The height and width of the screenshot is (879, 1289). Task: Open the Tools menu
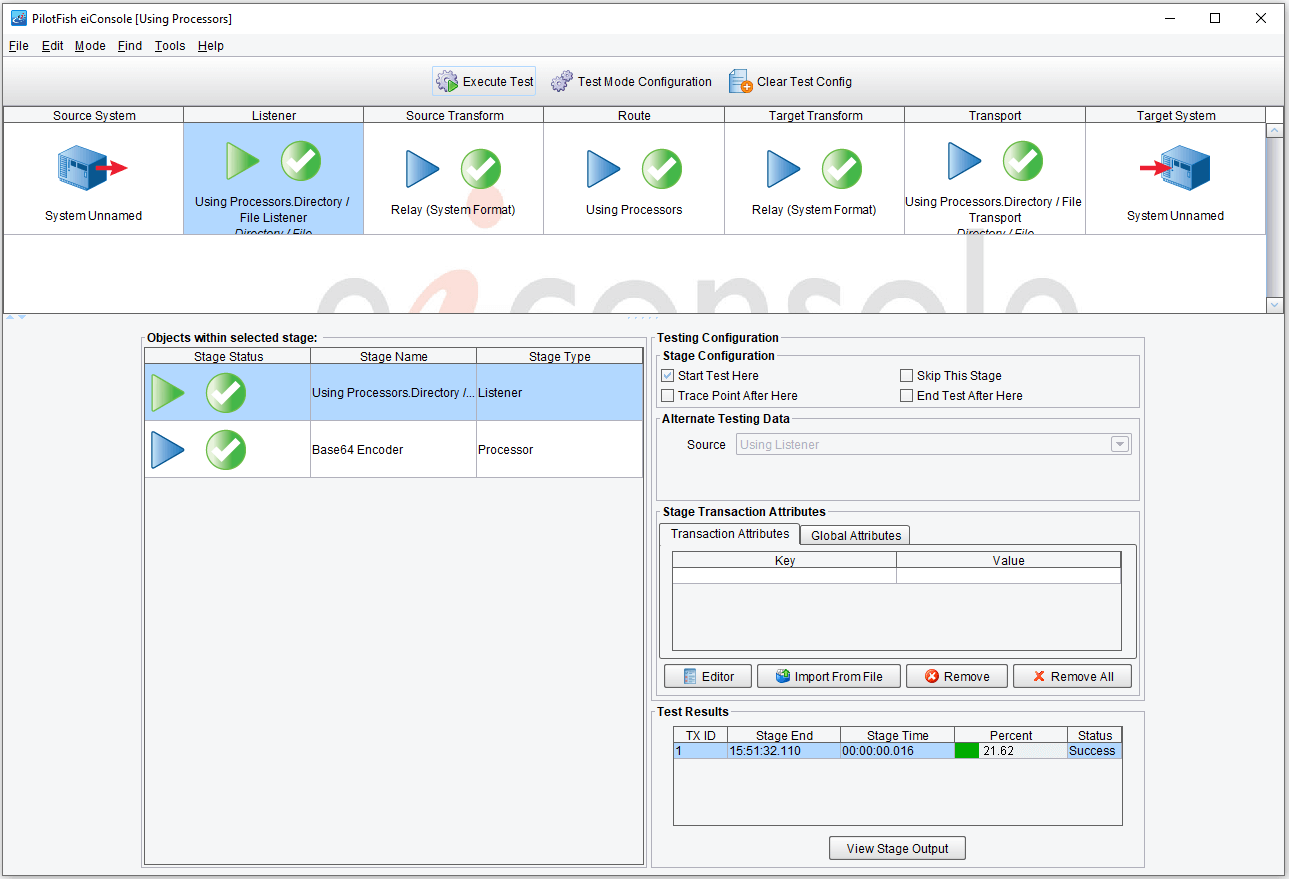[170, 46]
